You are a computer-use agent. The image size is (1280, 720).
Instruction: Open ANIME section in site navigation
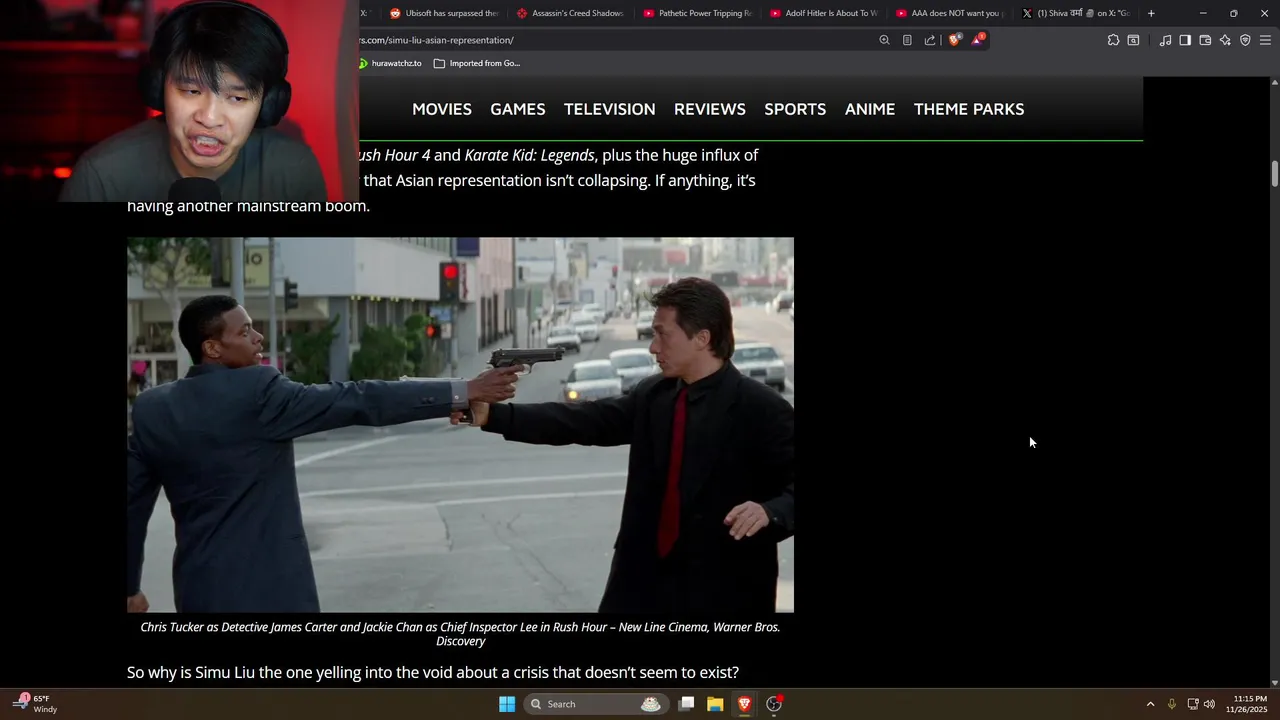(870, 109)
